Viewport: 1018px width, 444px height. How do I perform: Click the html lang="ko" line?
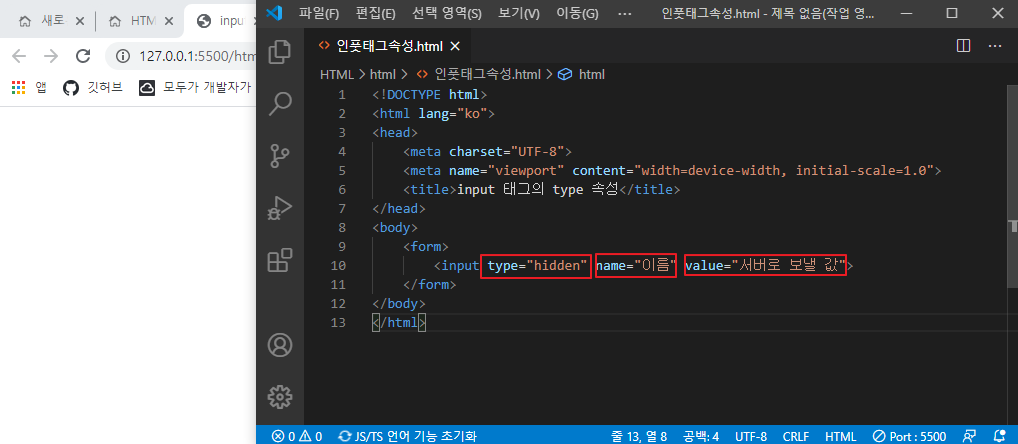point(434,114)
